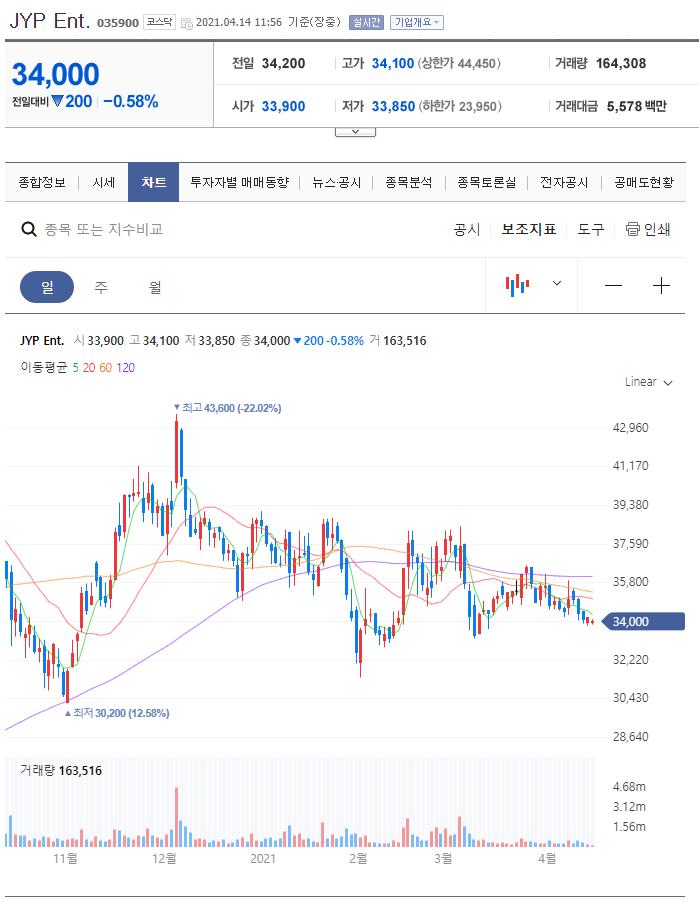The width and height of the screenshot is (699, 911).
Task: Click the 거래량 164,308 value
Action: [621, 63]
